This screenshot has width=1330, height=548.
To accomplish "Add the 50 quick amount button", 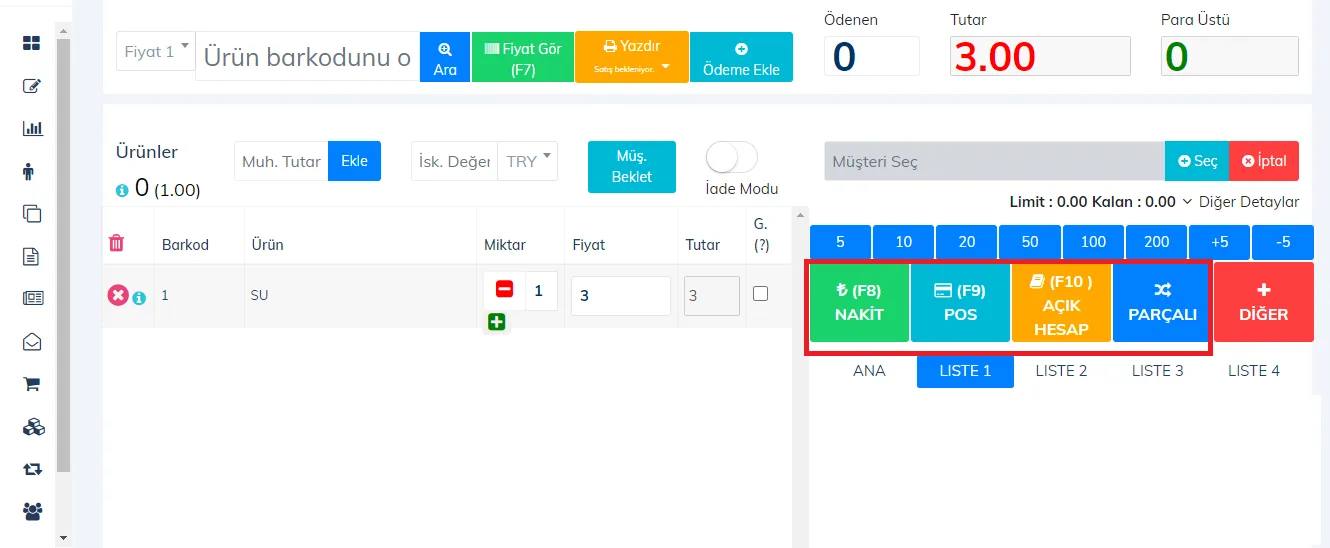I will click(x=1030, y=242).
